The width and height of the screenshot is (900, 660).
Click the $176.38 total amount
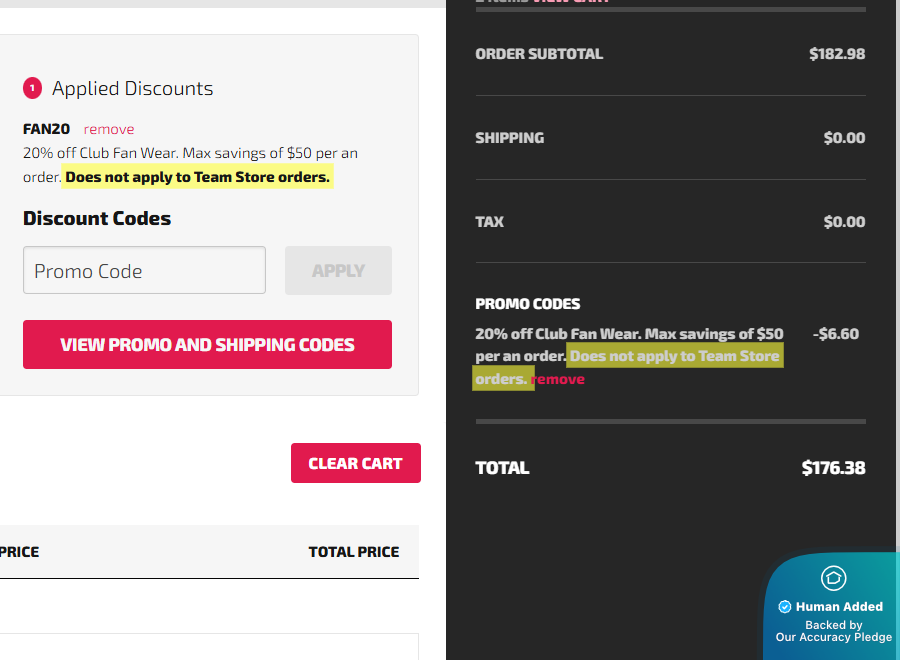(x=833, y=467)
